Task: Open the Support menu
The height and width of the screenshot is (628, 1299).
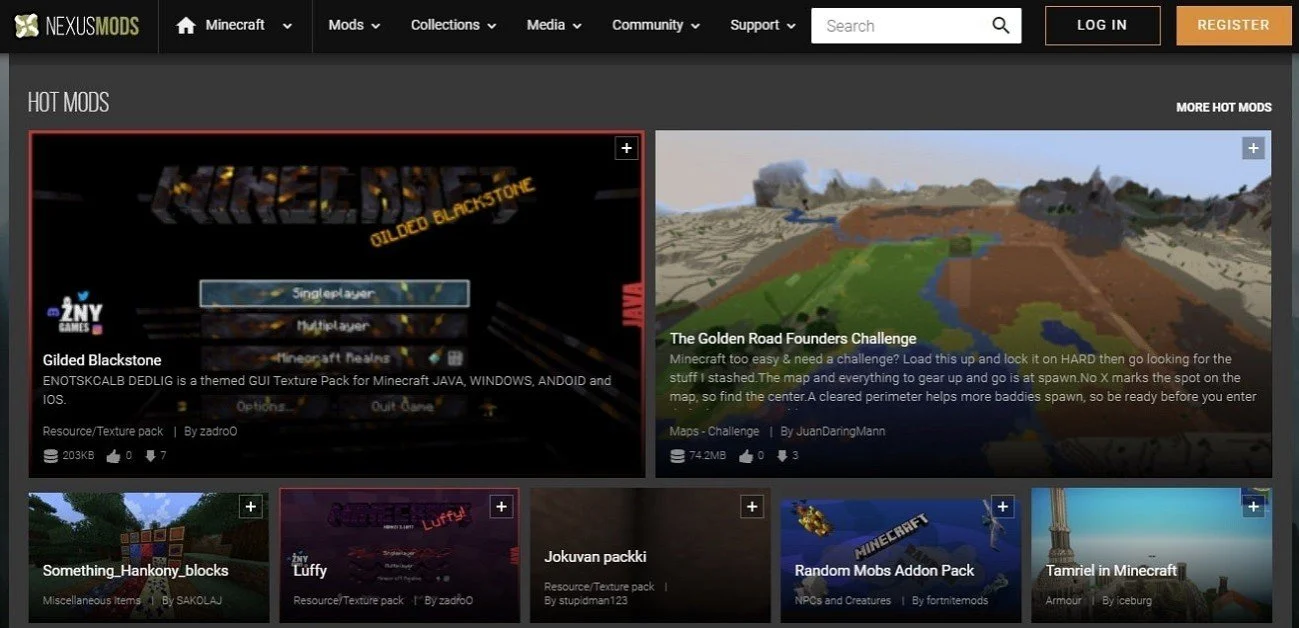Action: pos(763,26)
